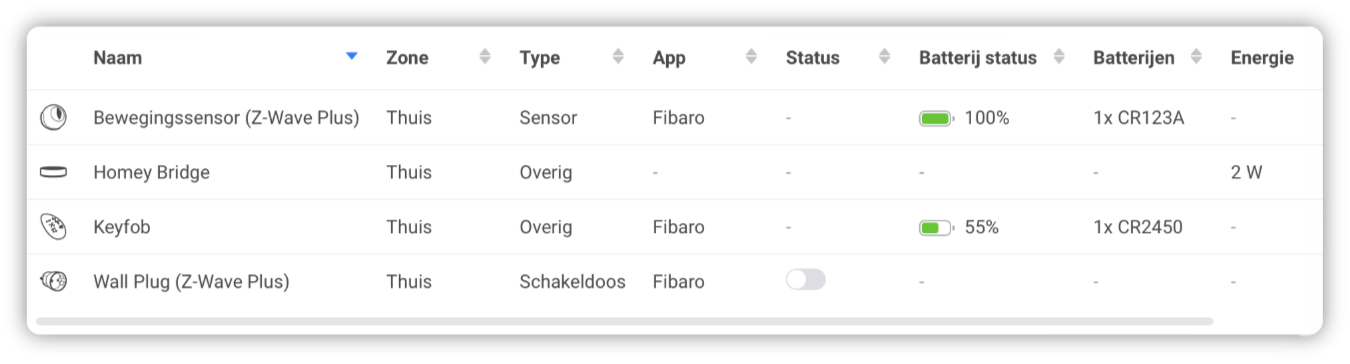Click the 55% battery indicator icon
This screenshot has height=364, width=1350.
pos(937,227)
